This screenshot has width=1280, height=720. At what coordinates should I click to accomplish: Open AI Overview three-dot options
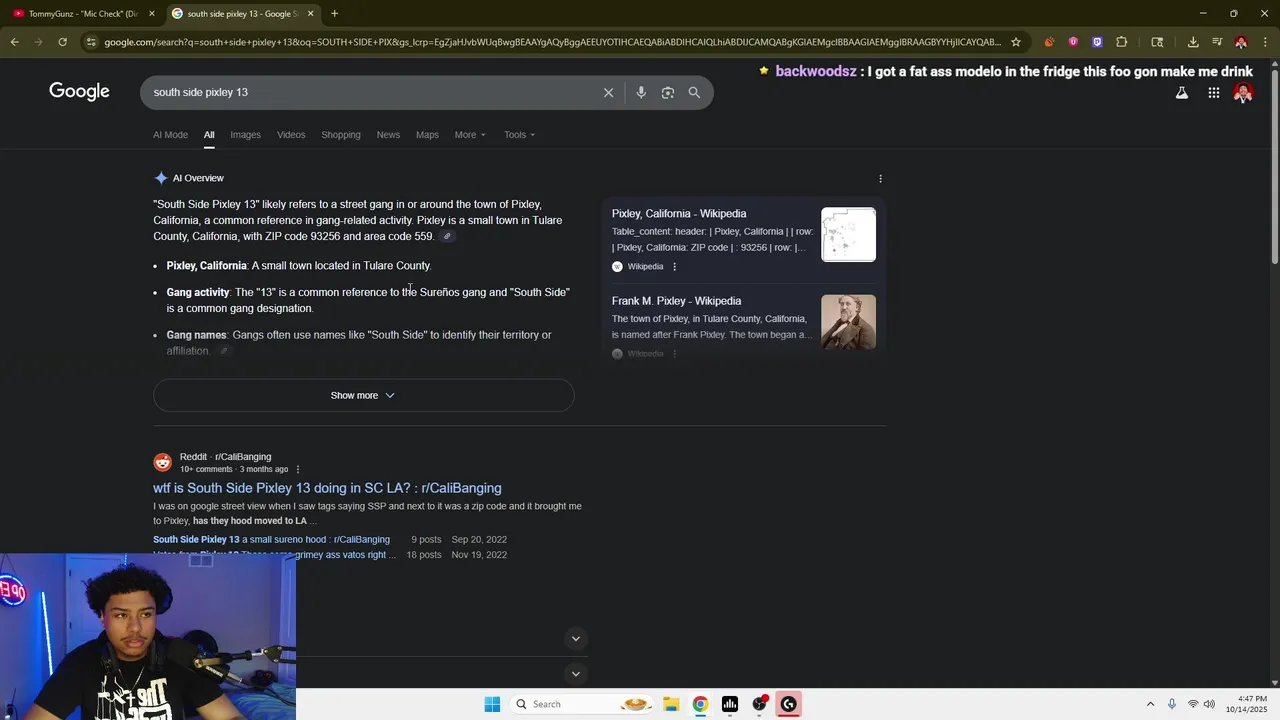880,179
